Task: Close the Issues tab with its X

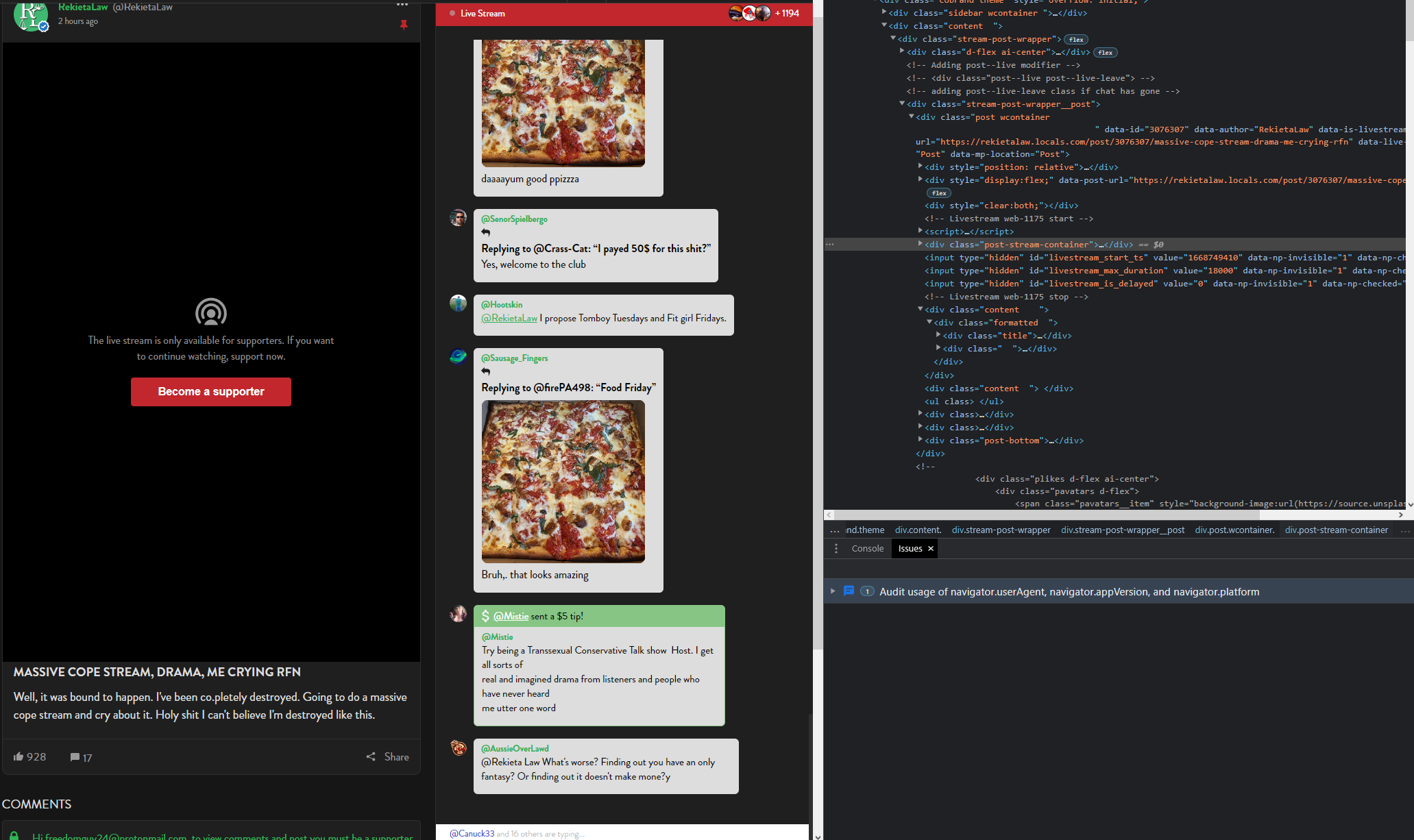Action: click(930, 548)
